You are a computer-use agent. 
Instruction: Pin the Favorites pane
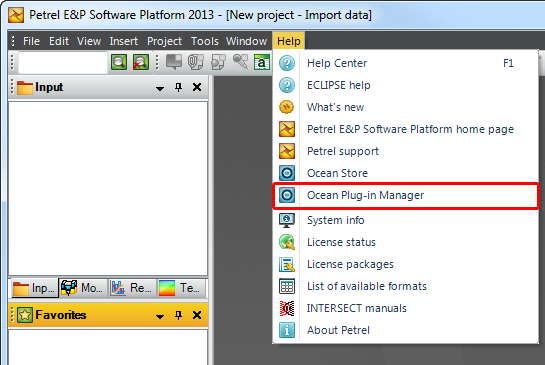pos(178,315)
